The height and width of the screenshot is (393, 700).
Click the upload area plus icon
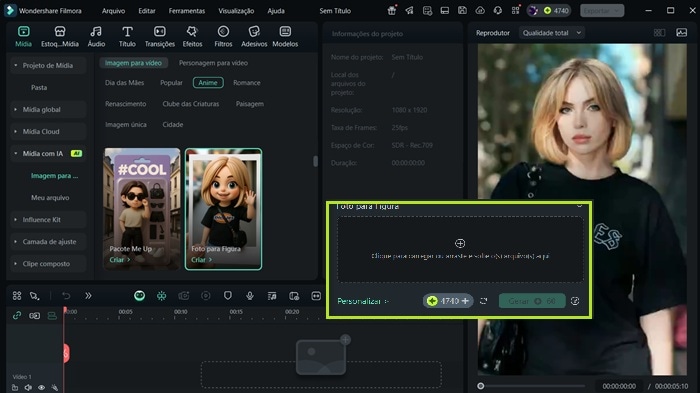pyautogui.click(x=460, y=243)
